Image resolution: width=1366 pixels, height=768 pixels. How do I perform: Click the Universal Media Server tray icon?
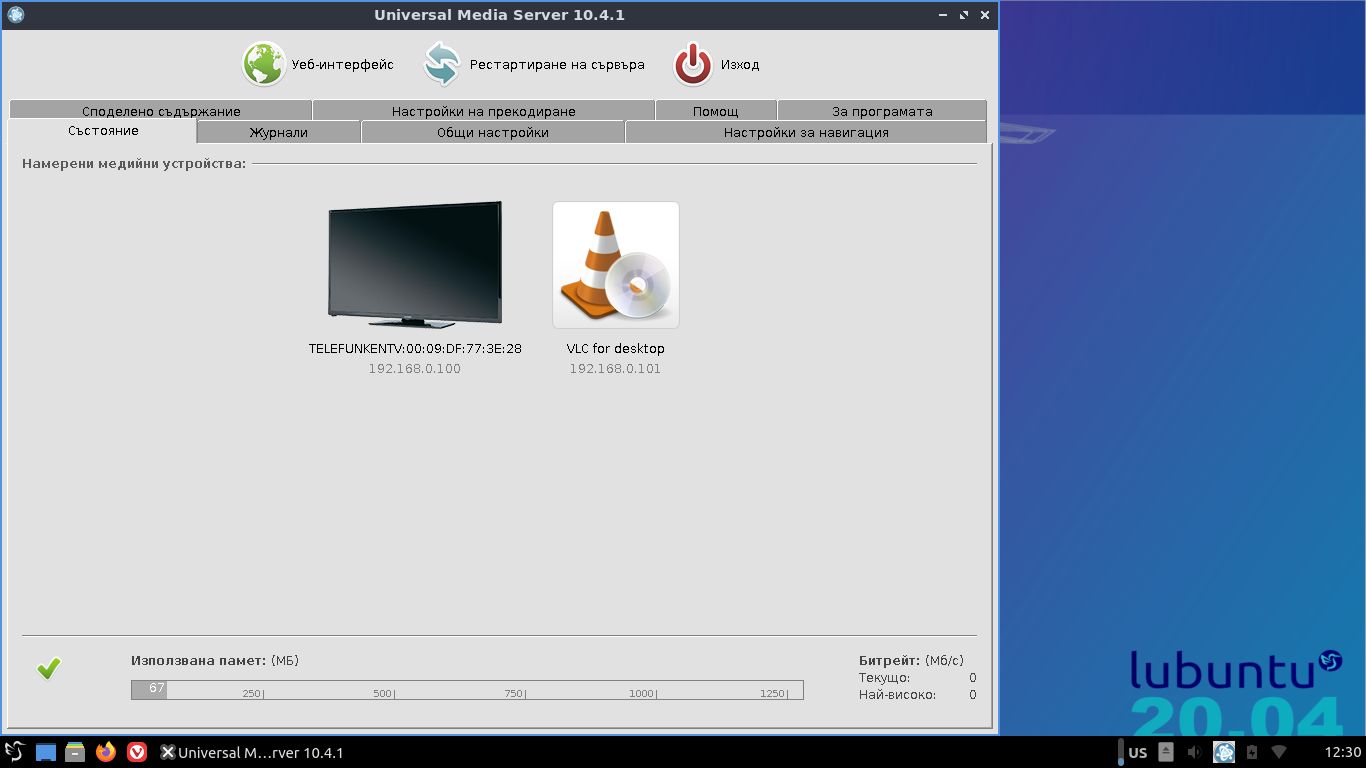click(x=1224, y=752)
